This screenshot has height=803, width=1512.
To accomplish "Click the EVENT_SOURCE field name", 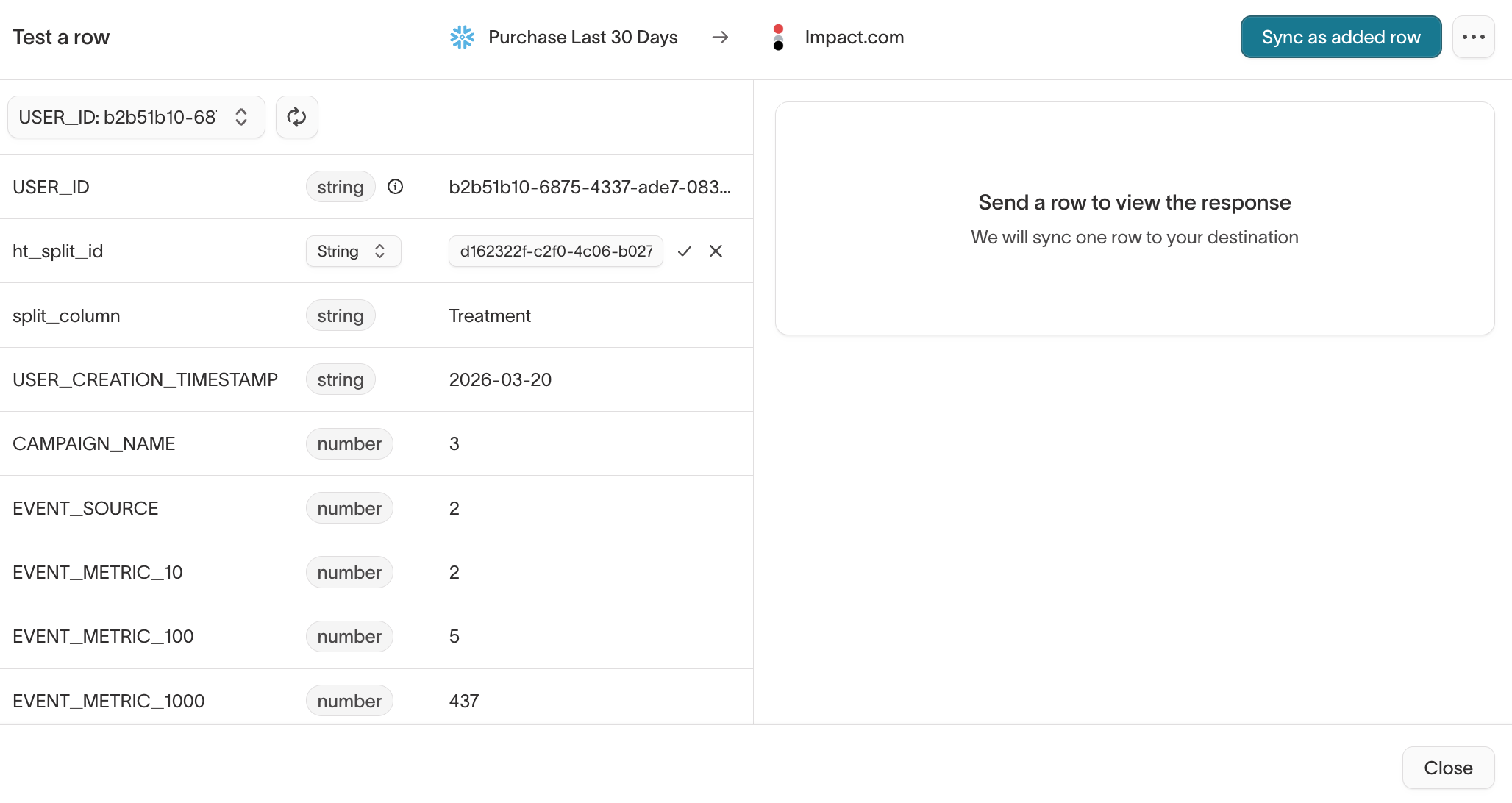I will [85, 508].
